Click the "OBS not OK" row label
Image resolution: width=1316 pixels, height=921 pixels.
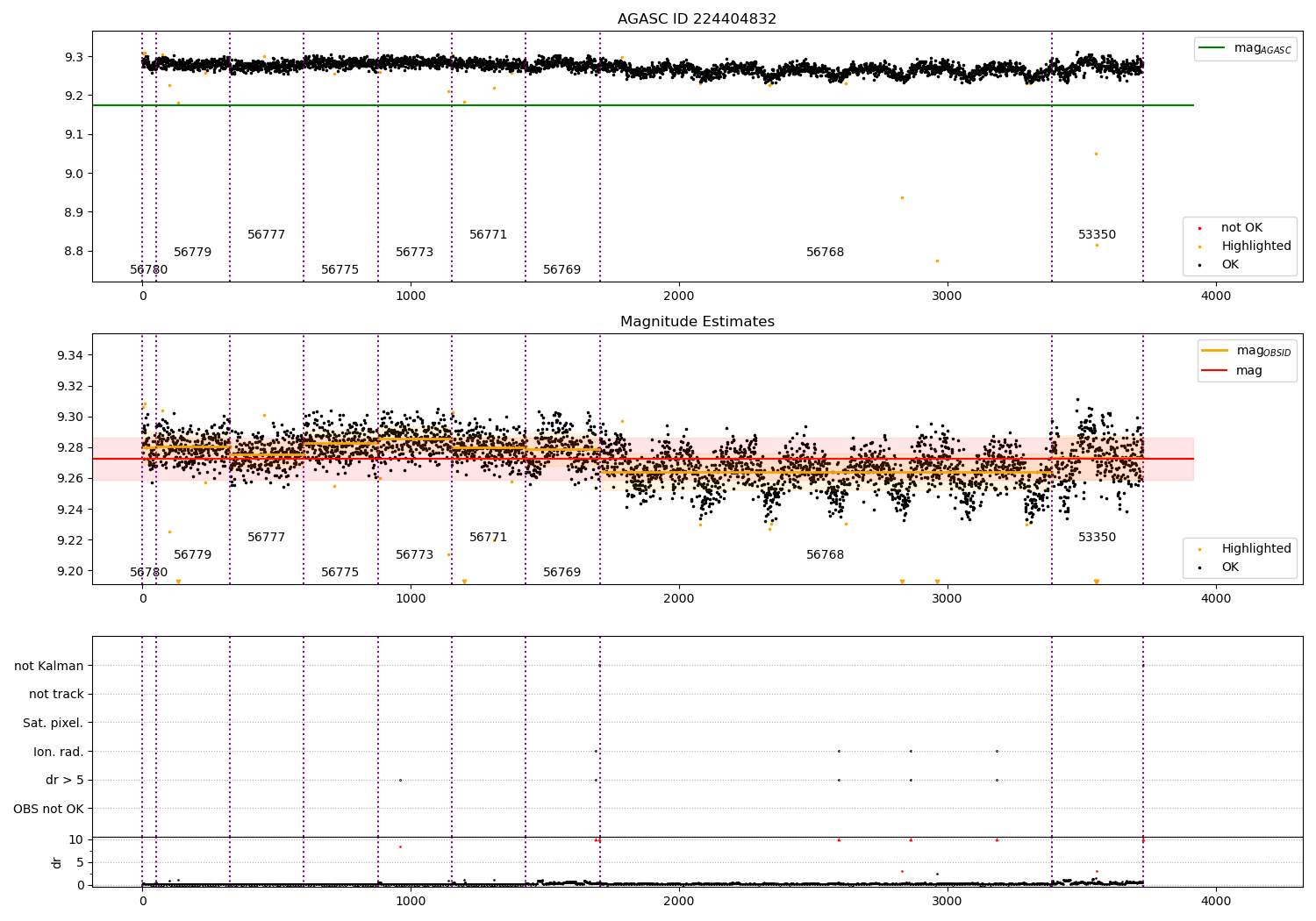click(48, 809)
